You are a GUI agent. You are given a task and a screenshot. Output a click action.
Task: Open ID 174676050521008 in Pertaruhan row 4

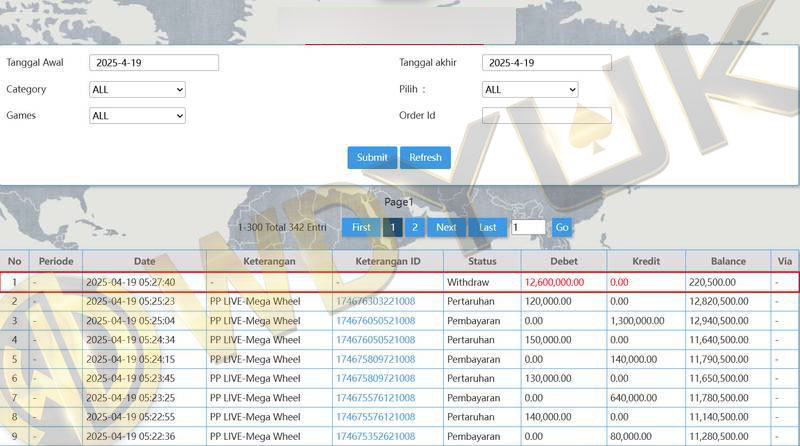click(x=376, y=340)
